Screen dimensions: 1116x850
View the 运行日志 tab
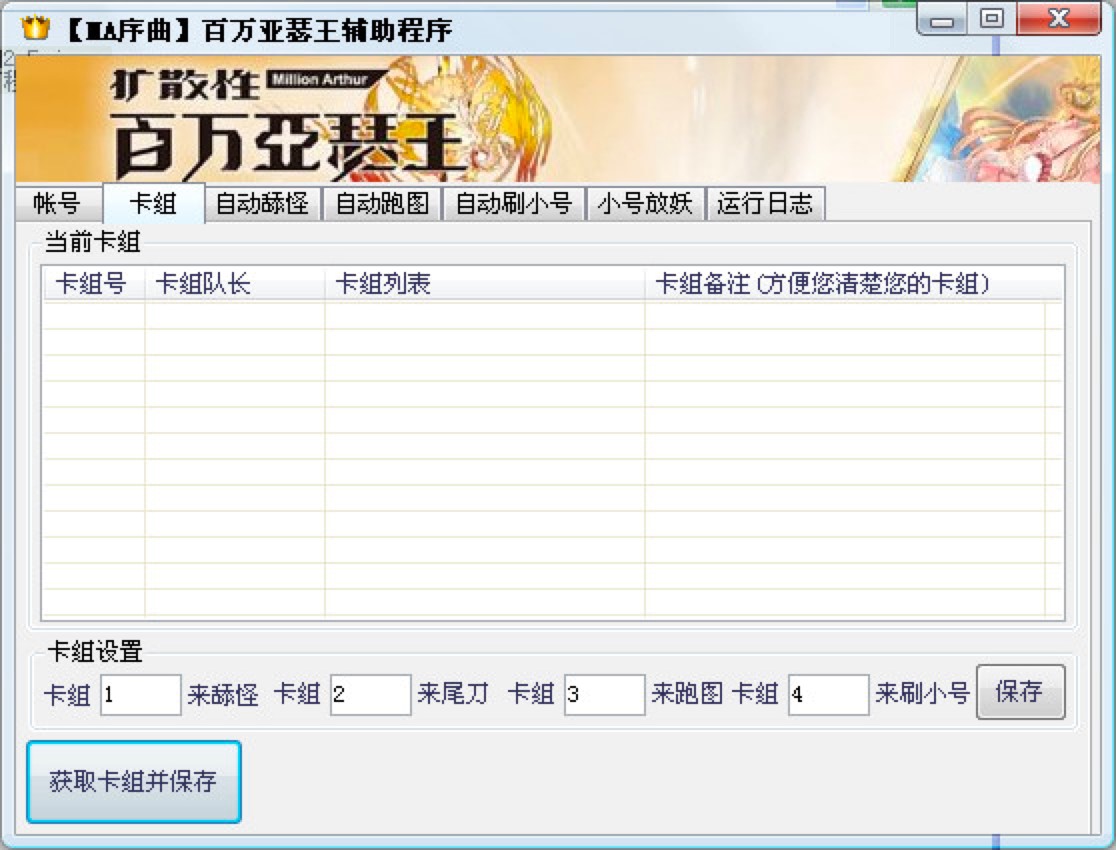point(765,204)
